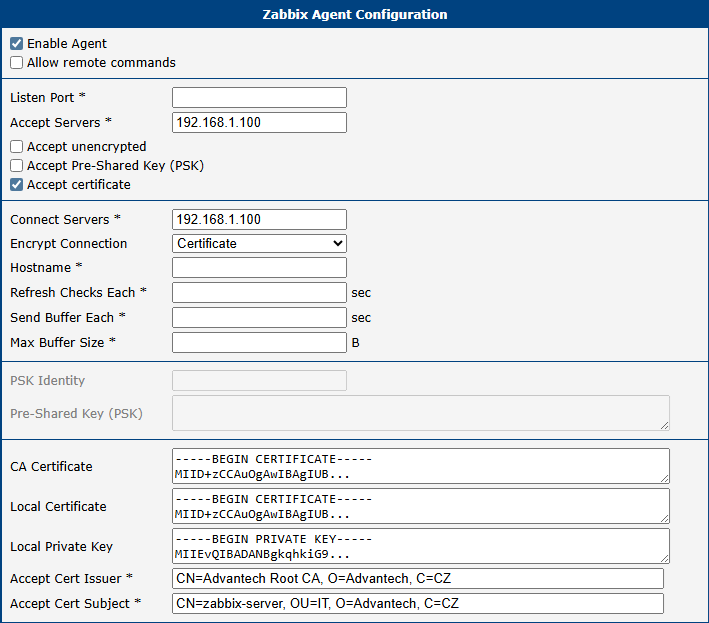Viewport: 709px width, 623px height.
Task: Click the Accept Pre-Shared Key (PSK) label
Action: point(115,165)
